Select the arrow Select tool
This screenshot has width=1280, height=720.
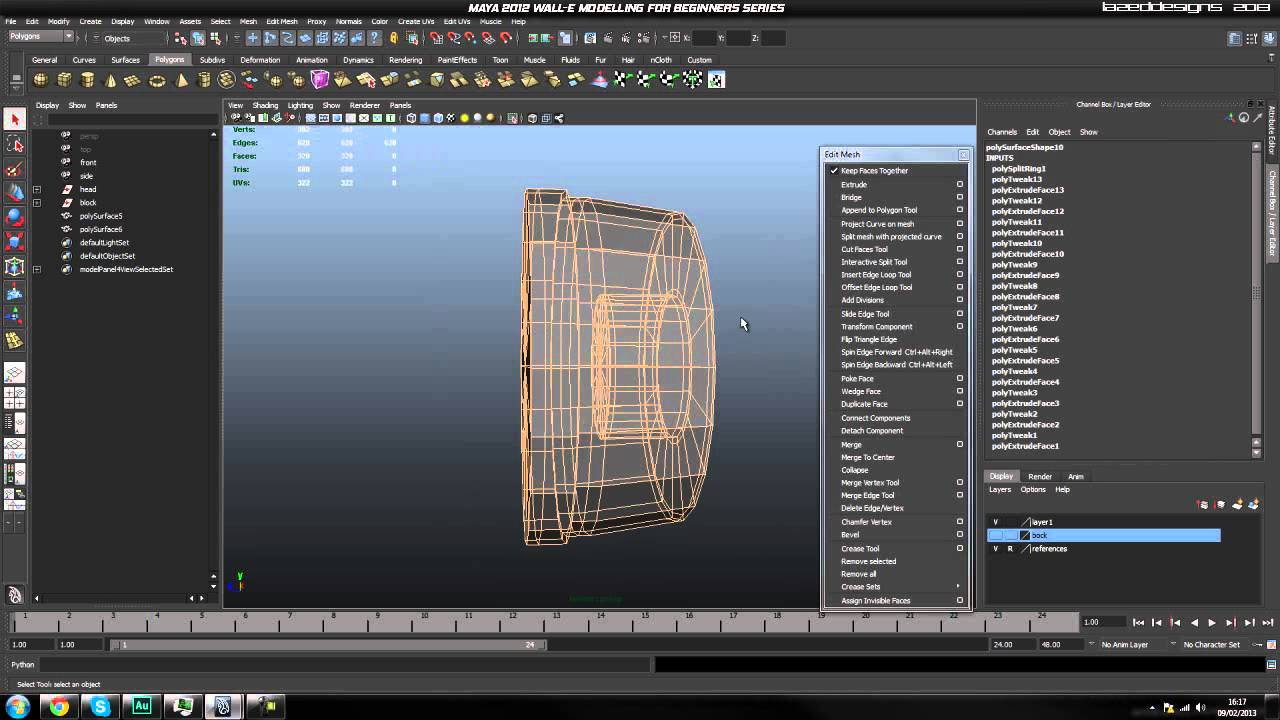pyautogui.click(x=14, y=119)
